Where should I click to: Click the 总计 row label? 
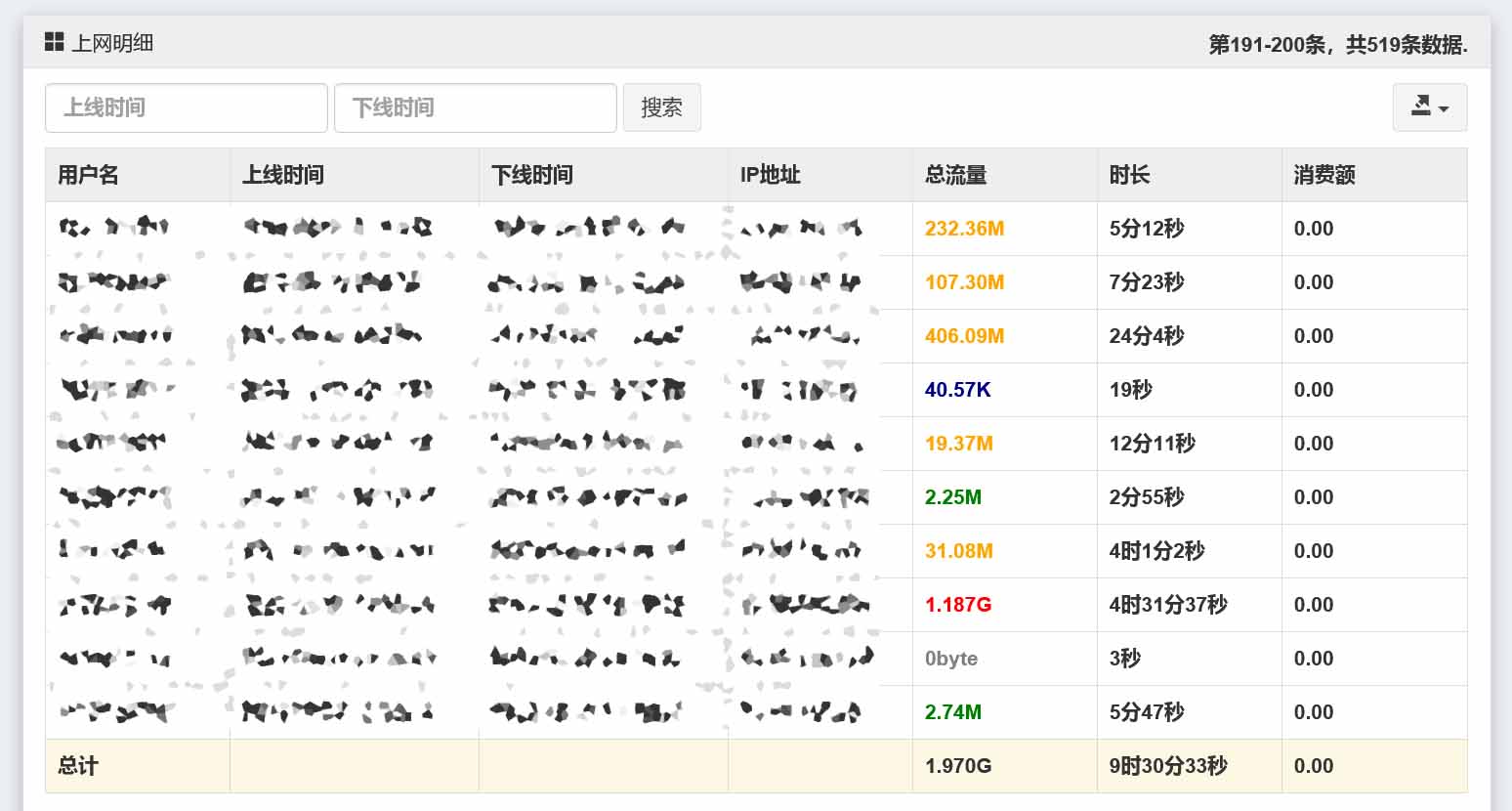(78, 766)
